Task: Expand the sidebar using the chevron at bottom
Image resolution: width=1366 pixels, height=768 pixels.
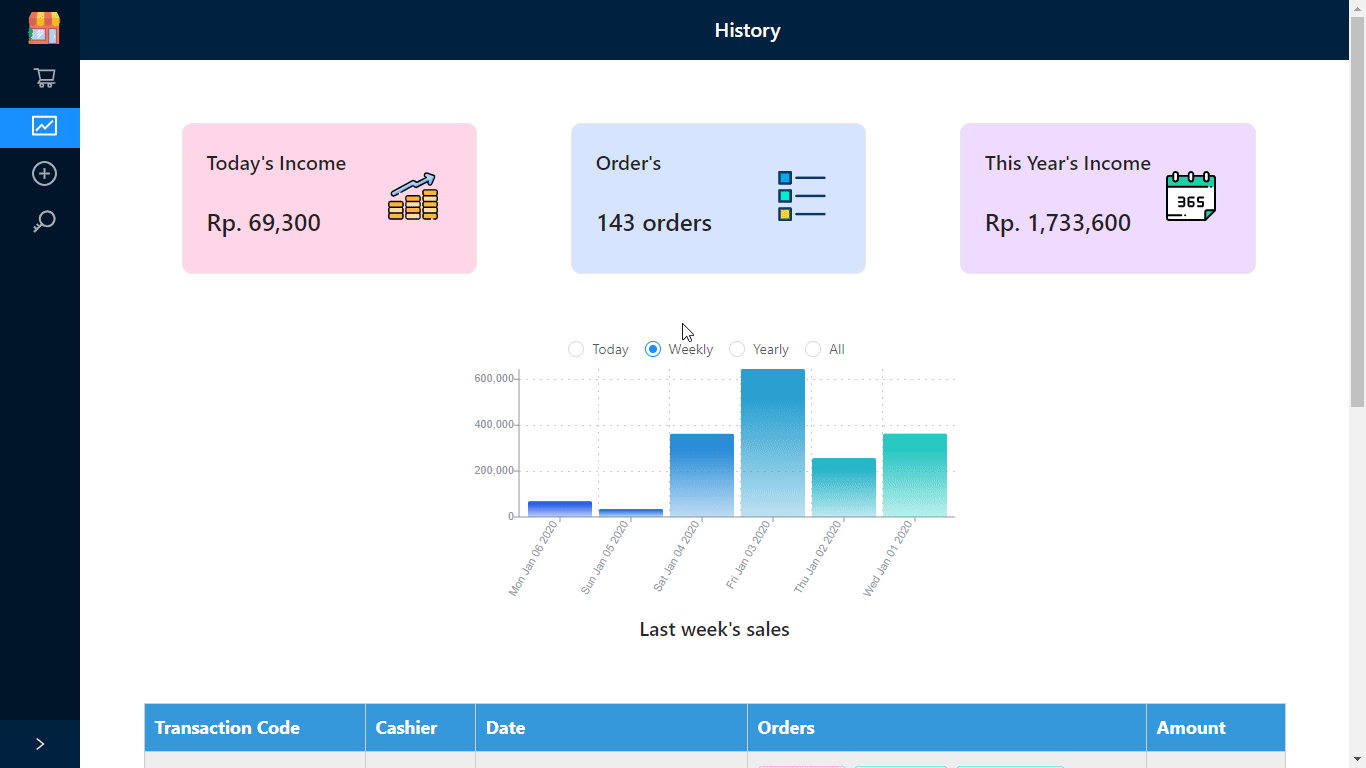Action: pos(40,743)
